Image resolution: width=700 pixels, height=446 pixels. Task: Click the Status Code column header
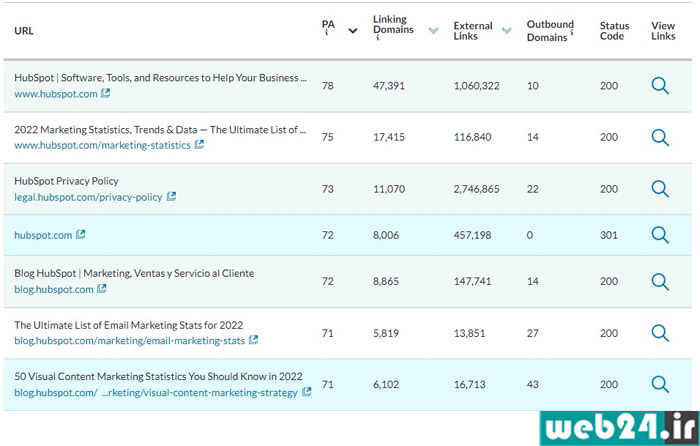tap(614, 31)
